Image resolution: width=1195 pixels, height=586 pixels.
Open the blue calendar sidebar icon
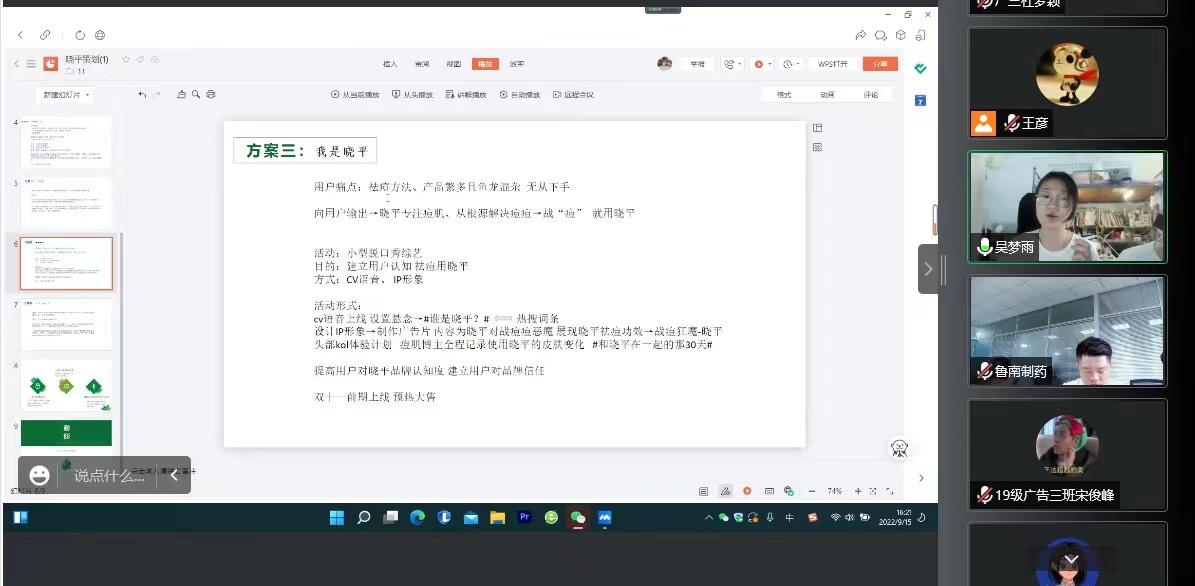click(921, 101)
